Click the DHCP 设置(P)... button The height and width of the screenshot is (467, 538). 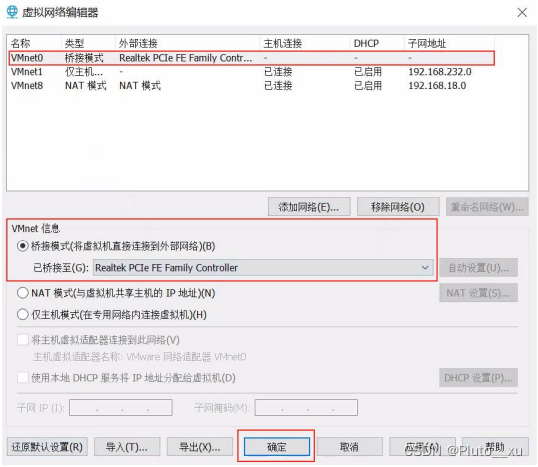tap(479, 378)
